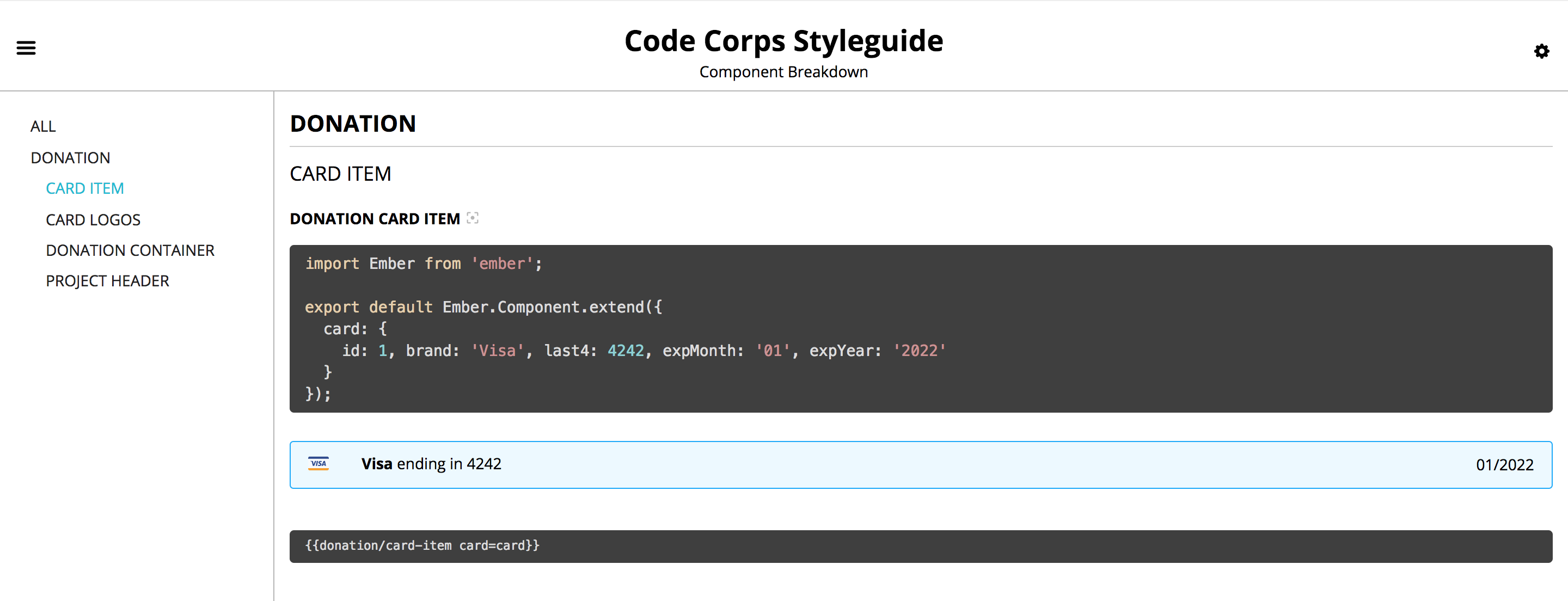Click the 01/2022 expiration date

[x=1504, y=465]
